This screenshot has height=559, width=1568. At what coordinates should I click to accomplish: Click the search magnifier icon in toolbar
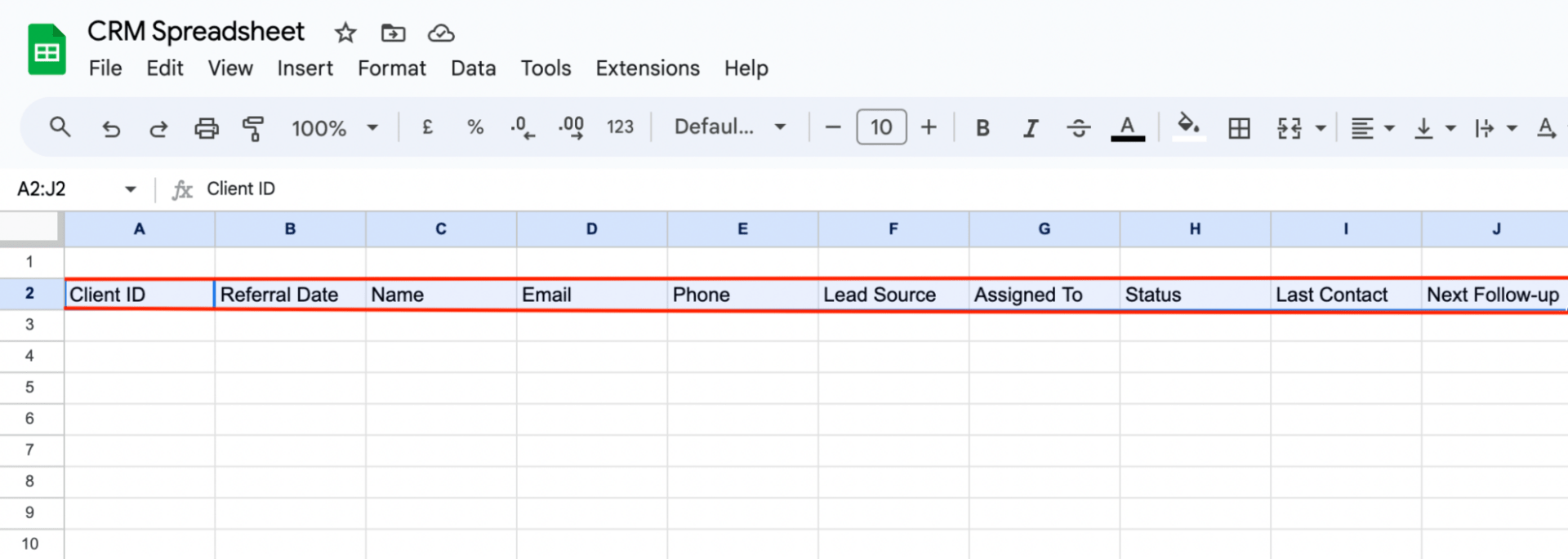60,127
